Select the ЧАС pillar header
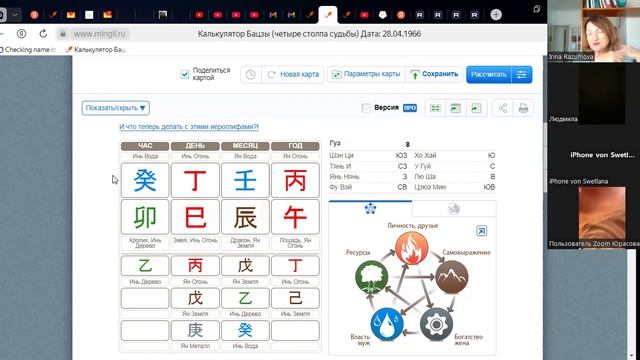640x360 pixels. coord(145,146)
